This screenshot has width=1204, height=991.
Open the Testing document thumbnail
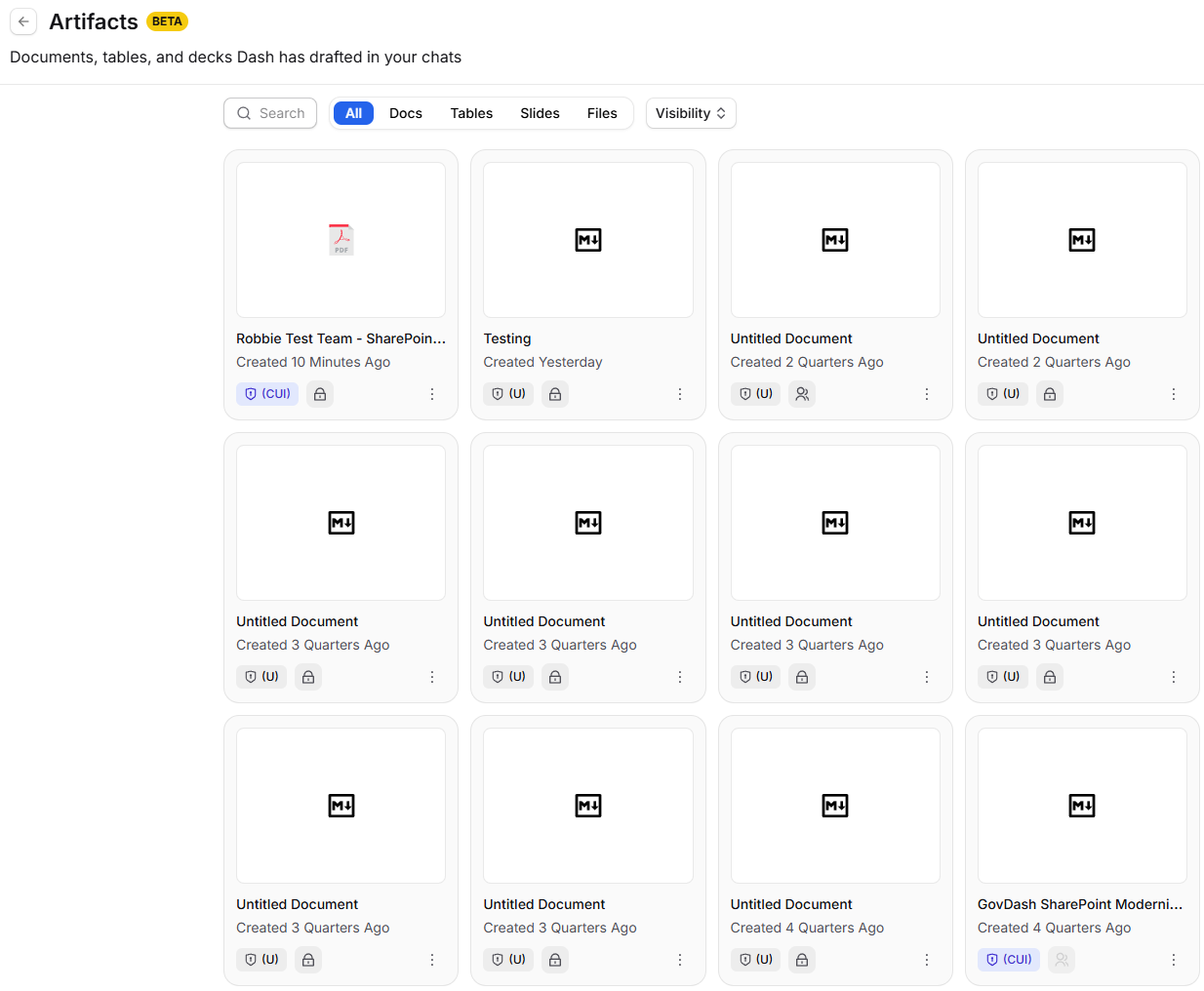[588, 240]
